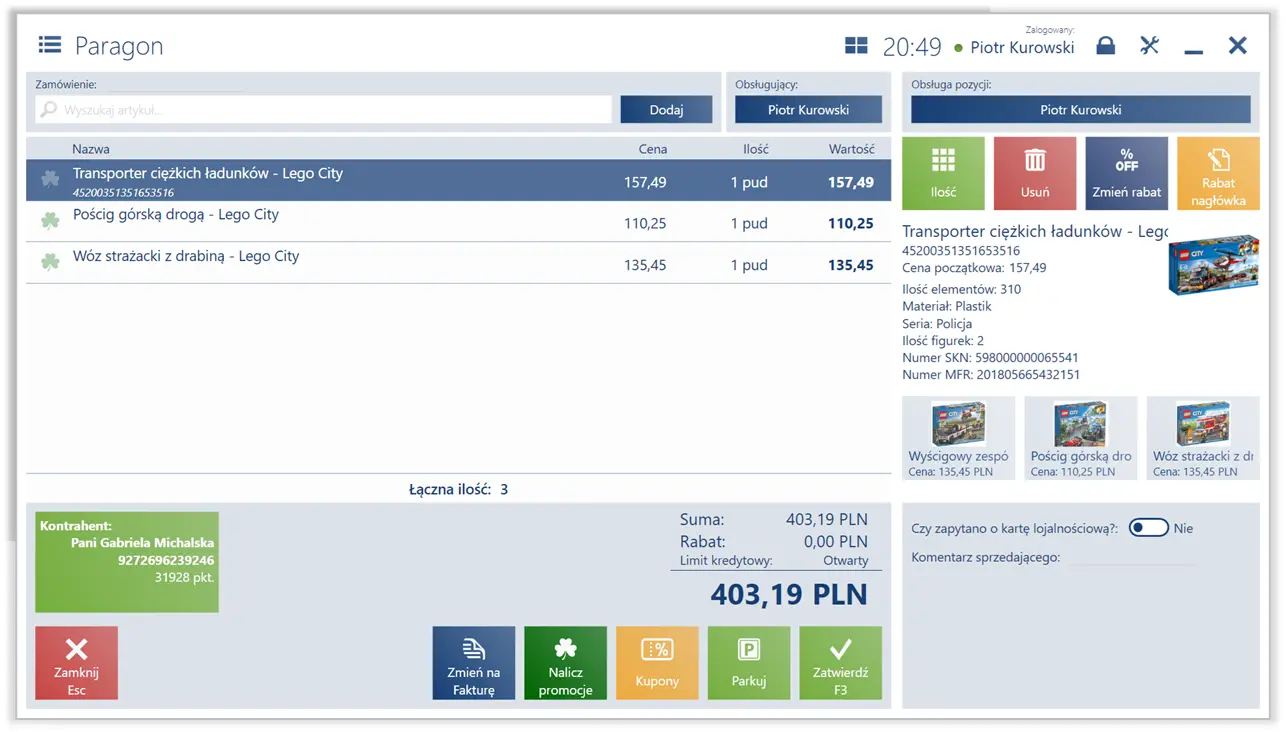Click the Limit kredytowy: Otwarty line
The image size is (1286, 732).
pyautogui.click(x=774, y=561)
